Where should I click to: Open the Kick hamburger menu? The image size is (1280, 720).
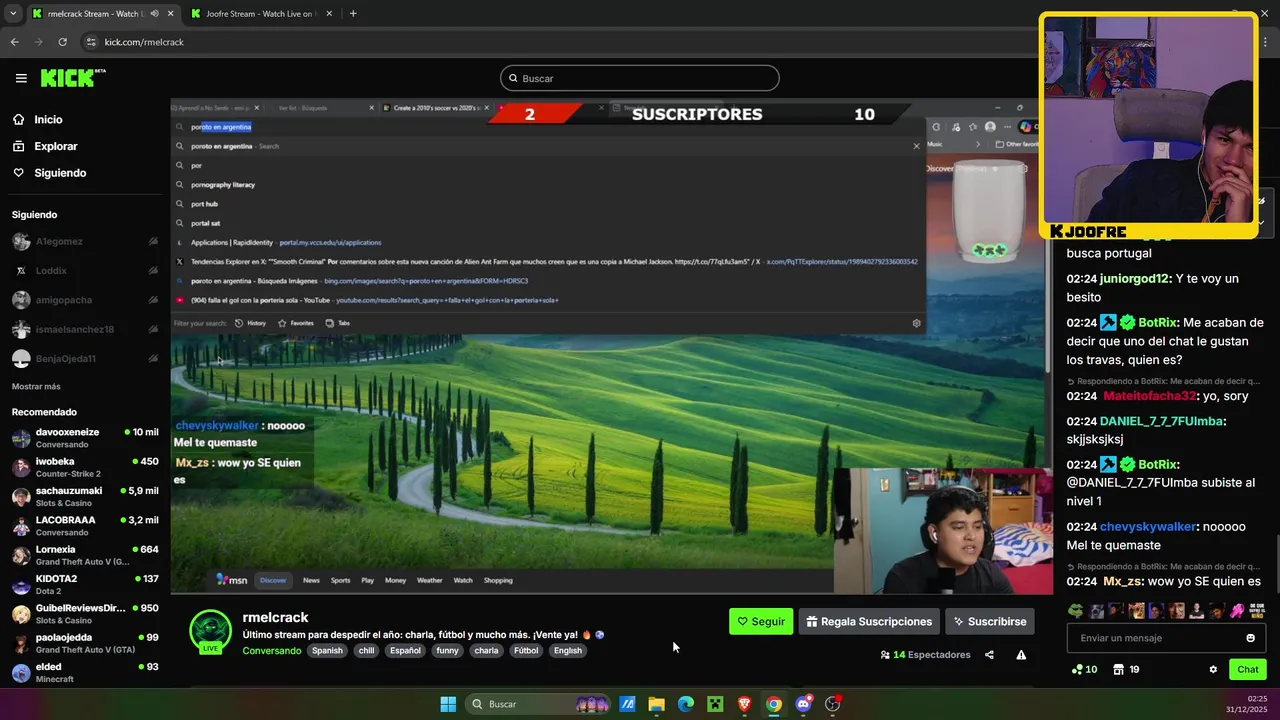point(21,78)
